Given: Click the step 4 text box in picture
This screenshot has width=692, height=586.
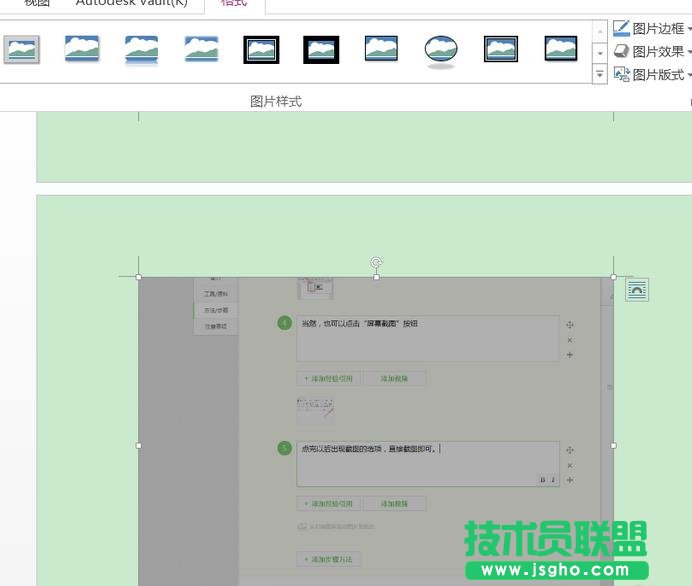Looking at the screenshot, I should click(x=428, y=339).
